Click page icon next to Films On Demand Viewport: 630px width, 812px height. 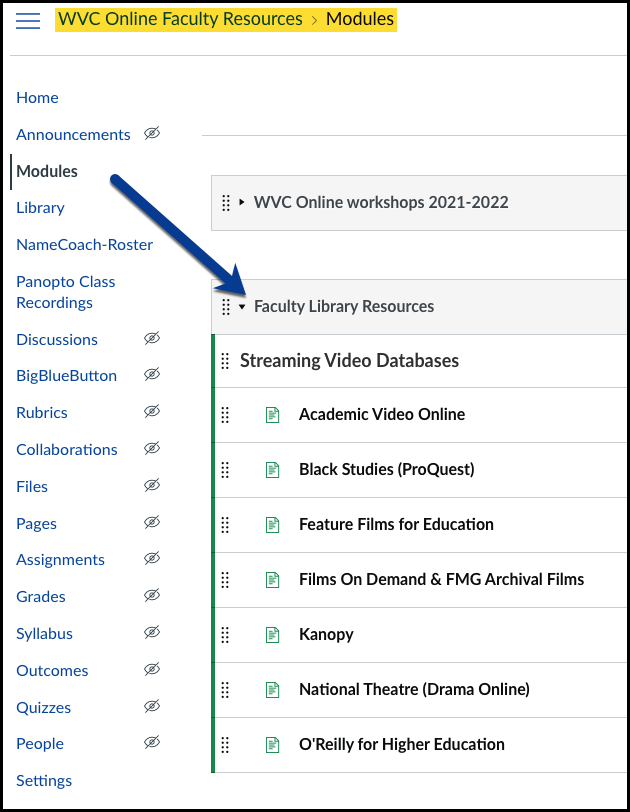(x=272, y=579)
